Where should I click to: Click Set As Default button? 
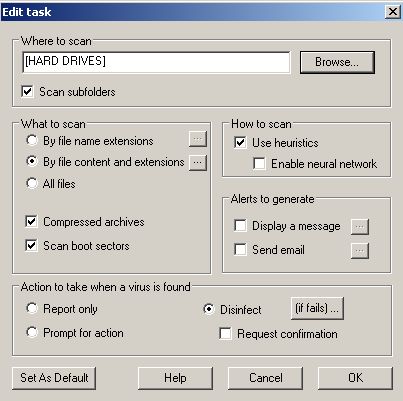click(54, 378)
